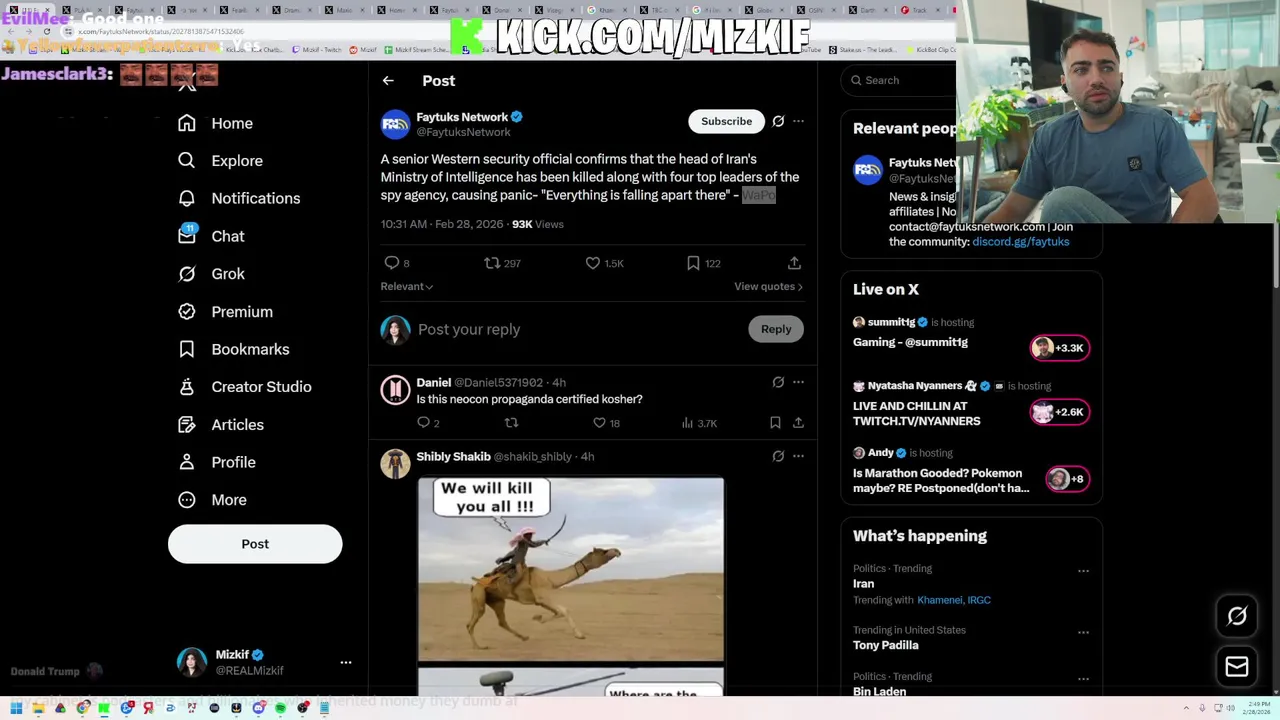Open more options for the Iran trend
Image resolution: width=1280 pixels, height=720 pixels.
[1083, 571]
